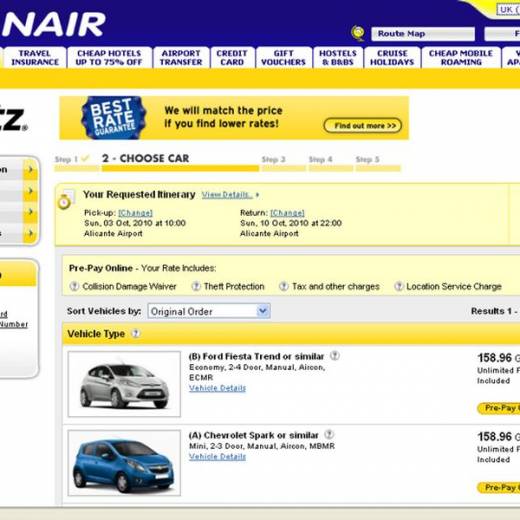
Task: Click second yellow arrow in left sidebar
Action: pos(31,191)
